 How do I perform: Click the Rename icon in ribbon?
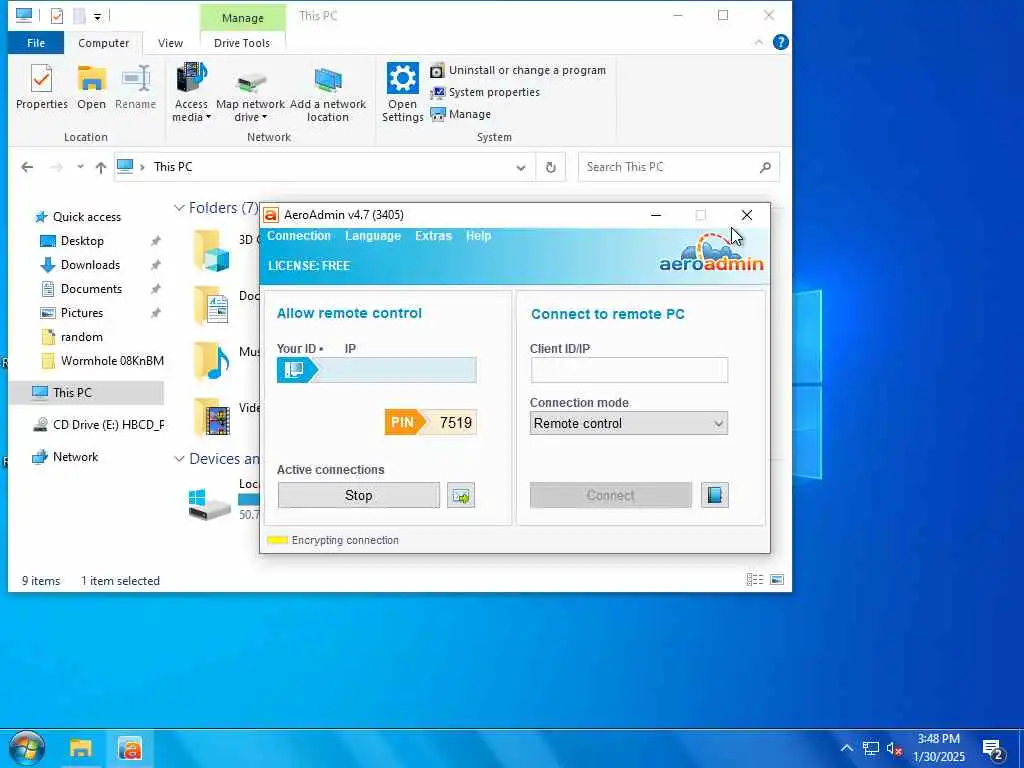136,87
